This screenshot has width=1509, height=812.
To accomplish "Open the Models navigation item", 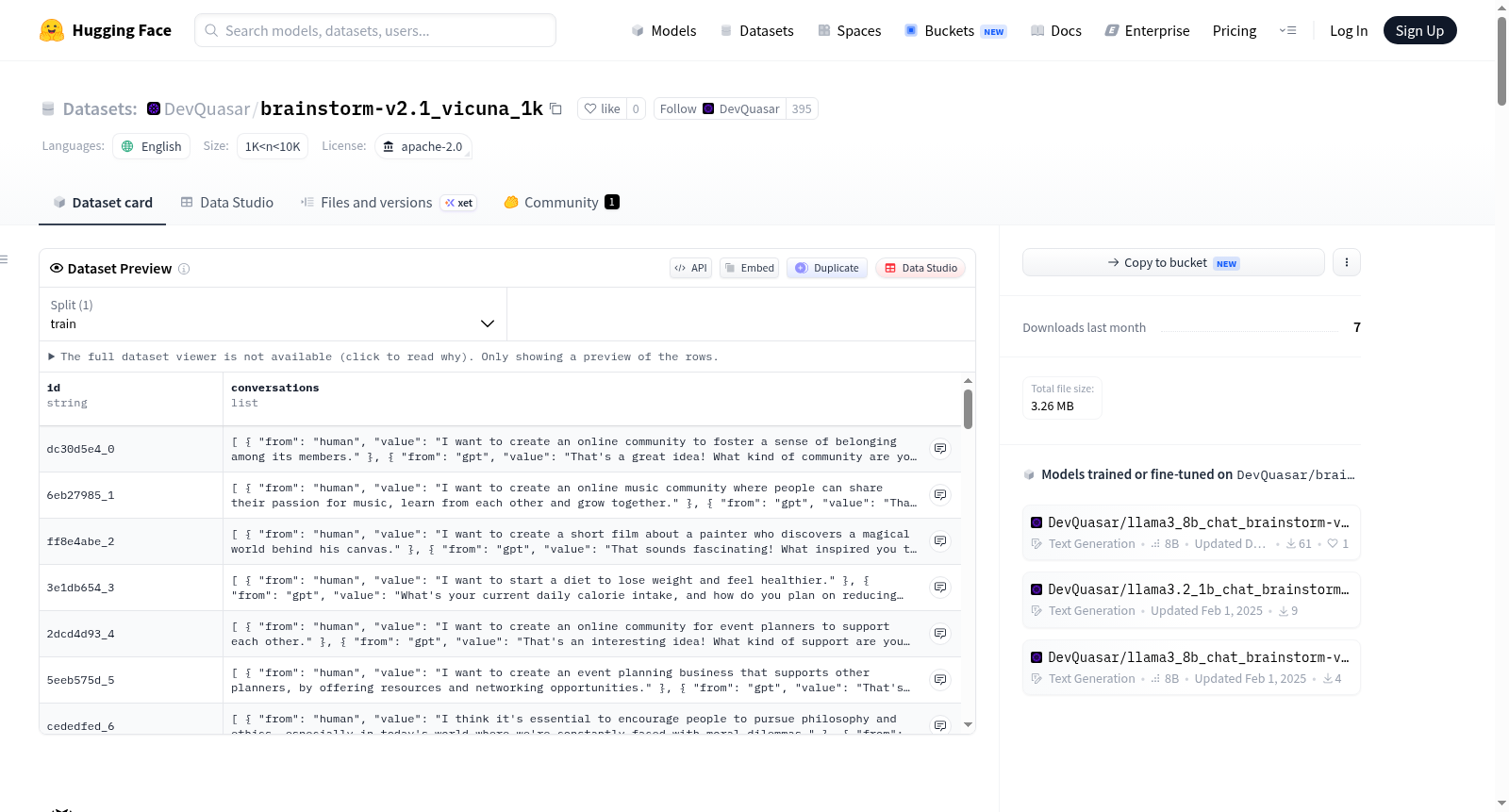I will click(664, 30).
